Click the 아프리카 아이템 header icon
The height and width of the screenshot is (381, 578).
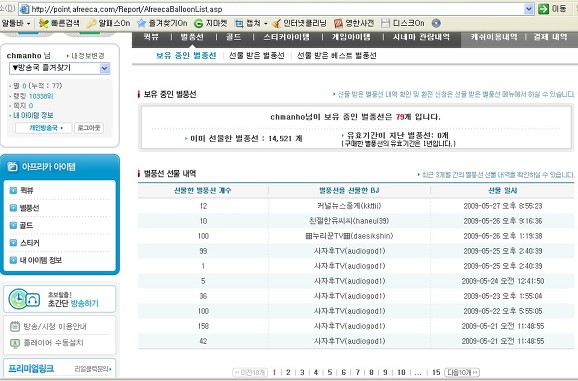click(13, 167)
